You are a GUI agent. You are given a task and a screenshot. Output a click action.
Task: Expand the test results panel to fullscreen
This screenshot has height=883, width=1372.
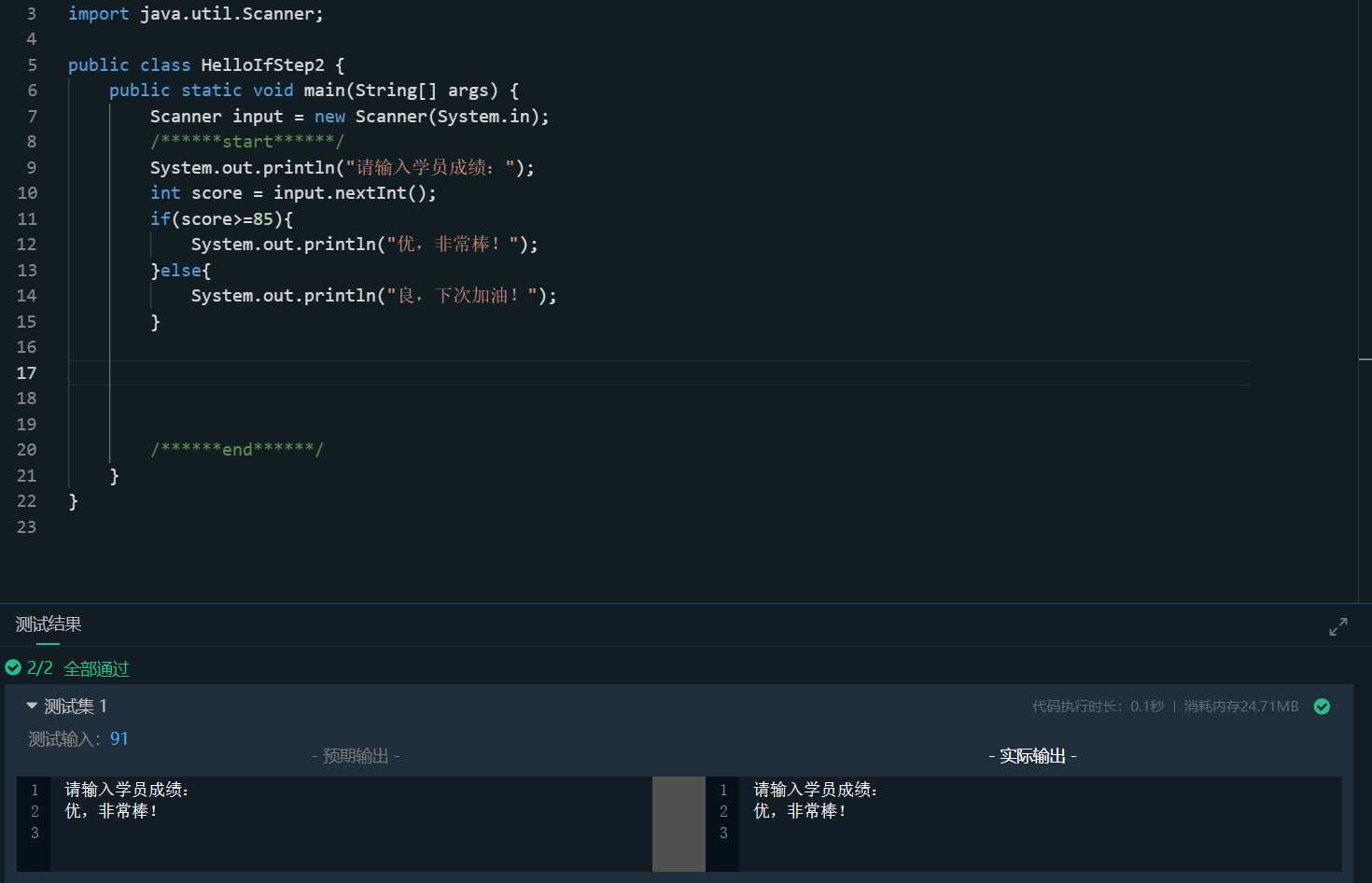click(x=1338, y=627)
